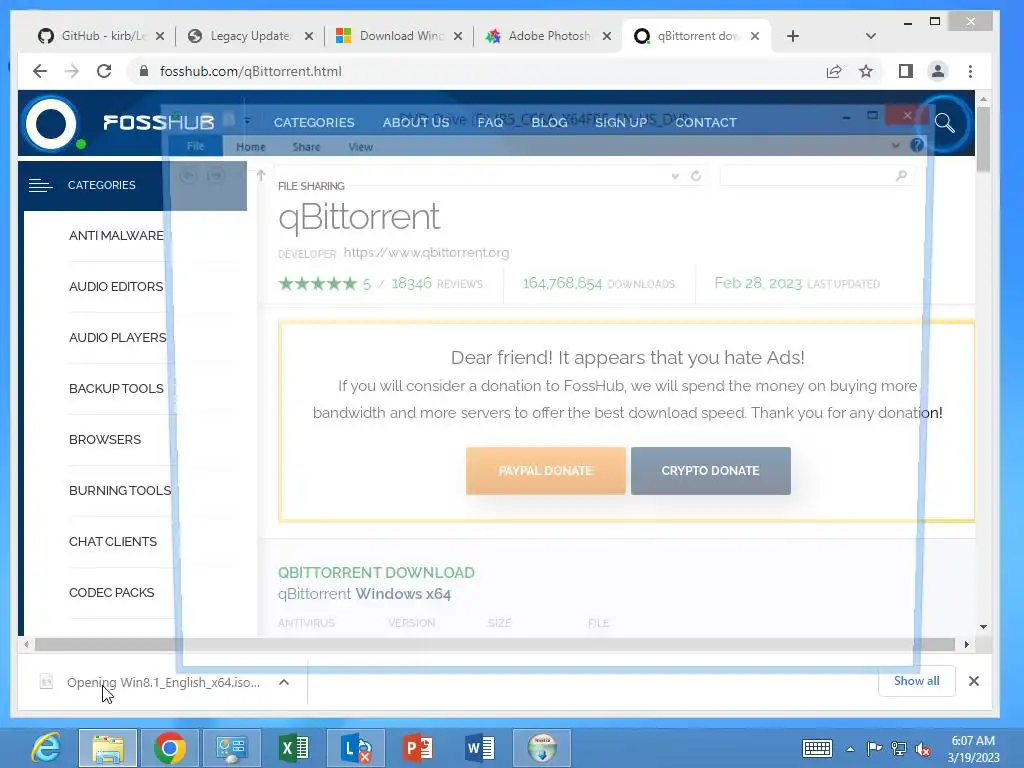Click the page horizontal scrollbar
This screenshot has width=1024, height=768.
[494, 645]
